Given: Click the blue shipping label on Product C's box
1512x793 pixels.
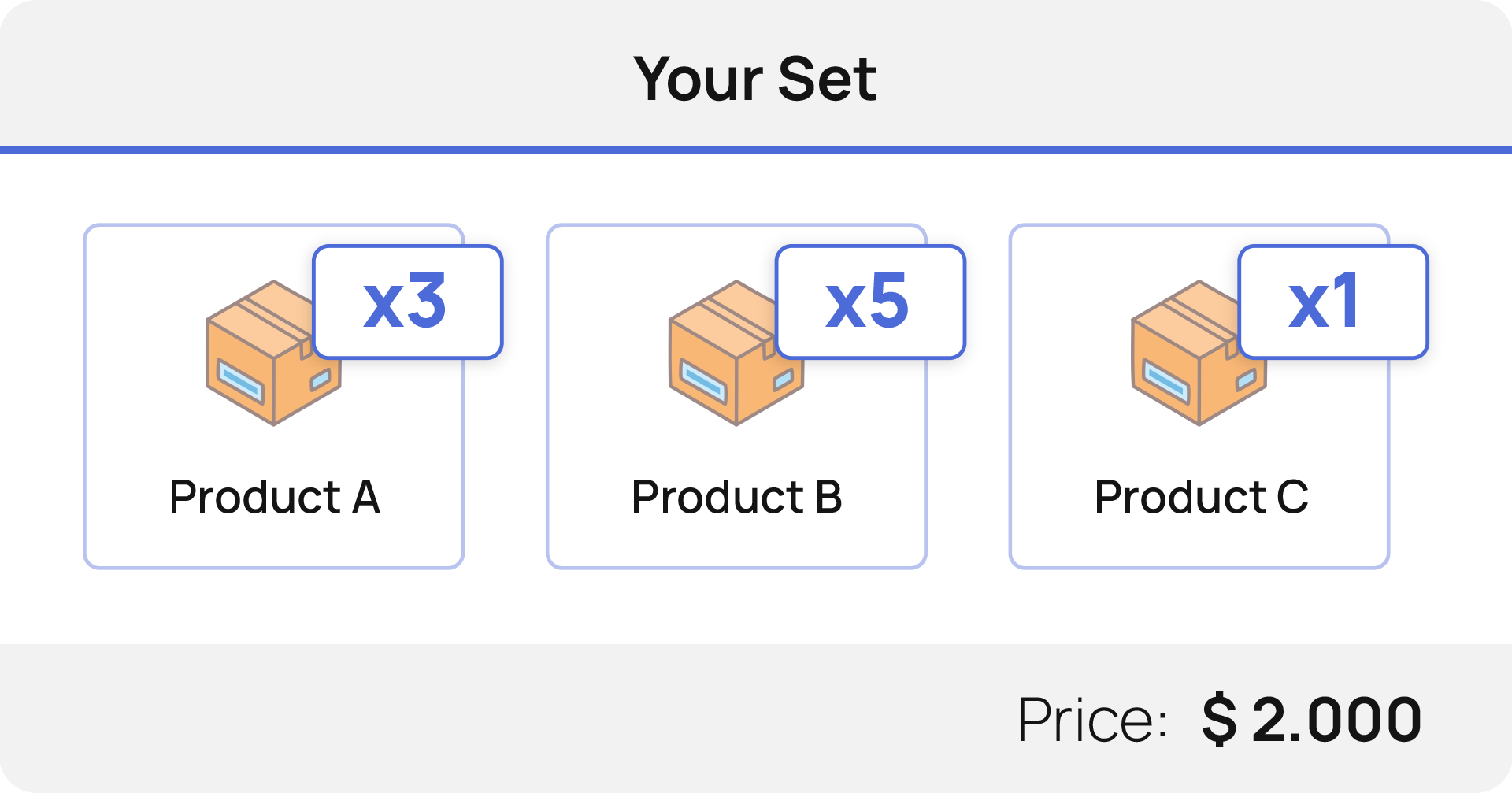Looking at the screenshot, I should click(x=1166, y=380).
